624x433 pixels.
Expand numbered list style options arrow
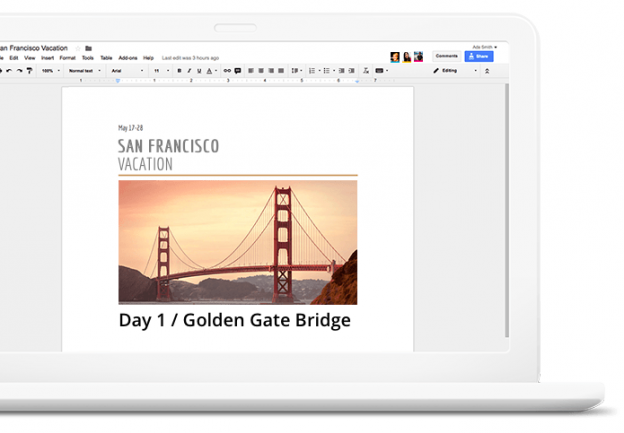[x=319, y=71]
